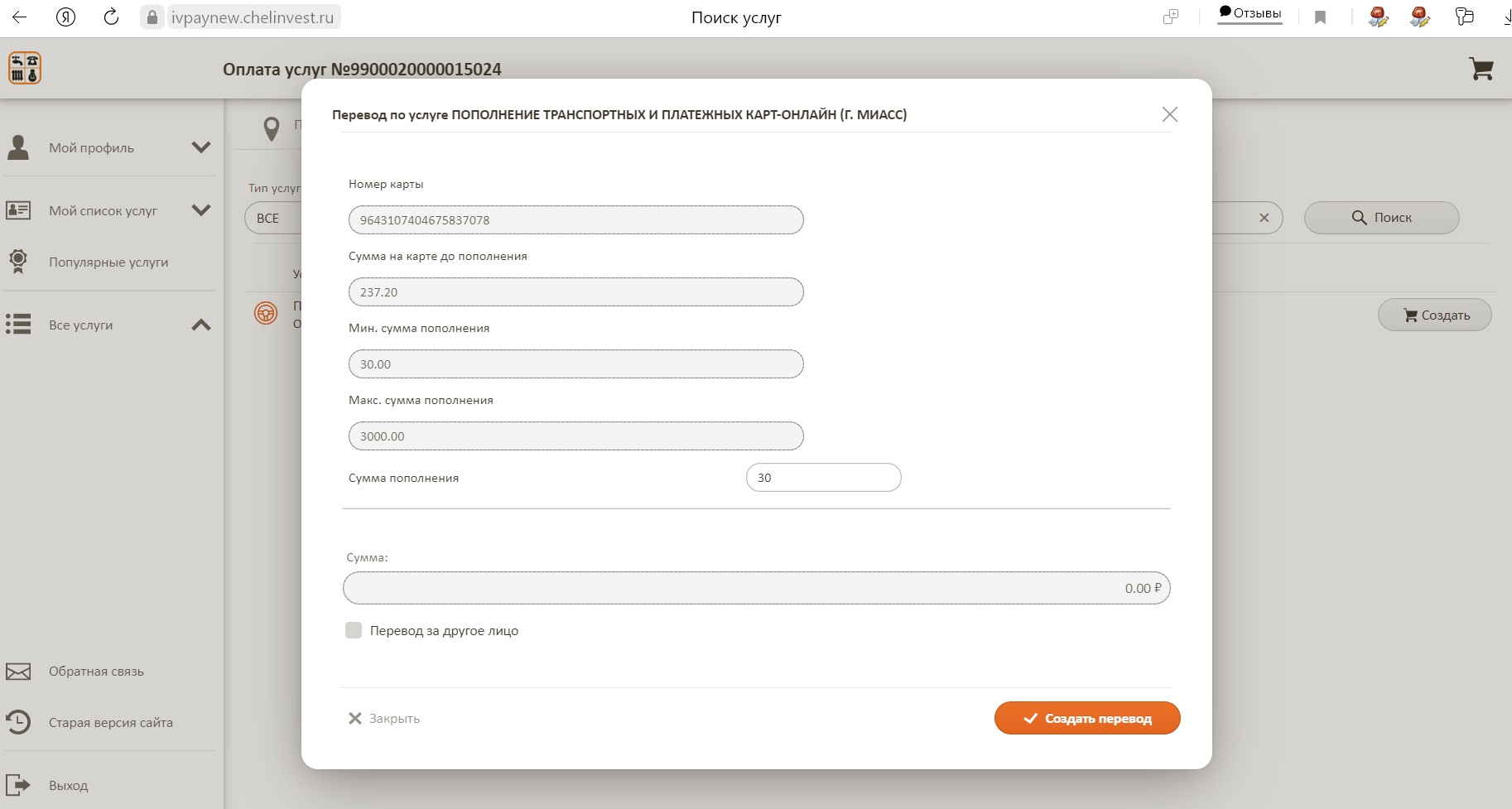Click the Мин. сумма пополнения field
The height and width of the screenshot is (809, 1512).
pyautogui.click(x=576, y=364)
